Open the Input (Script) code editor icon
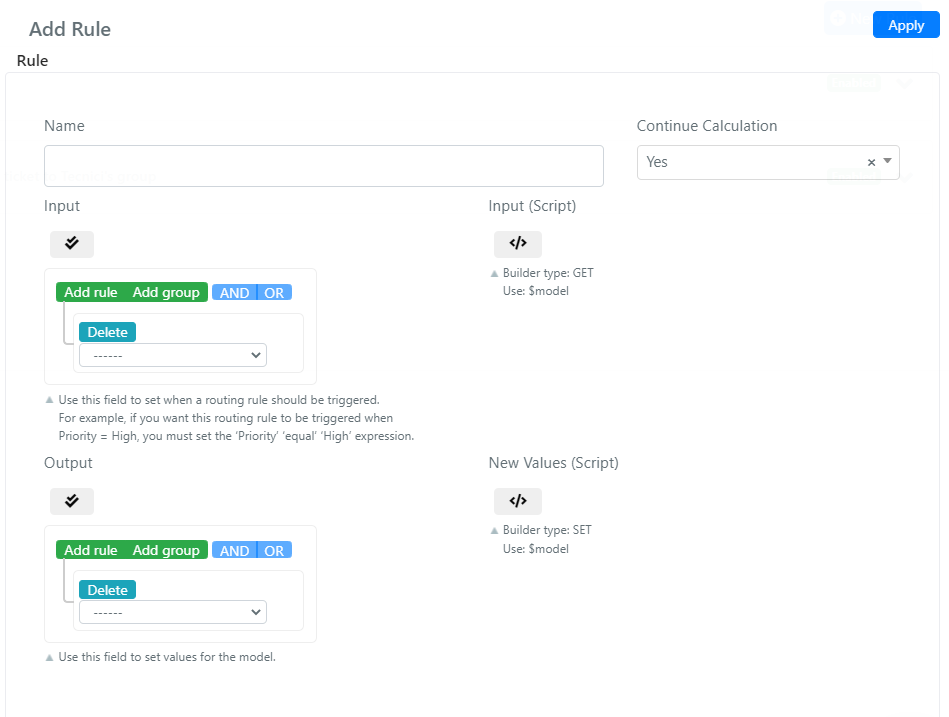 518,244
